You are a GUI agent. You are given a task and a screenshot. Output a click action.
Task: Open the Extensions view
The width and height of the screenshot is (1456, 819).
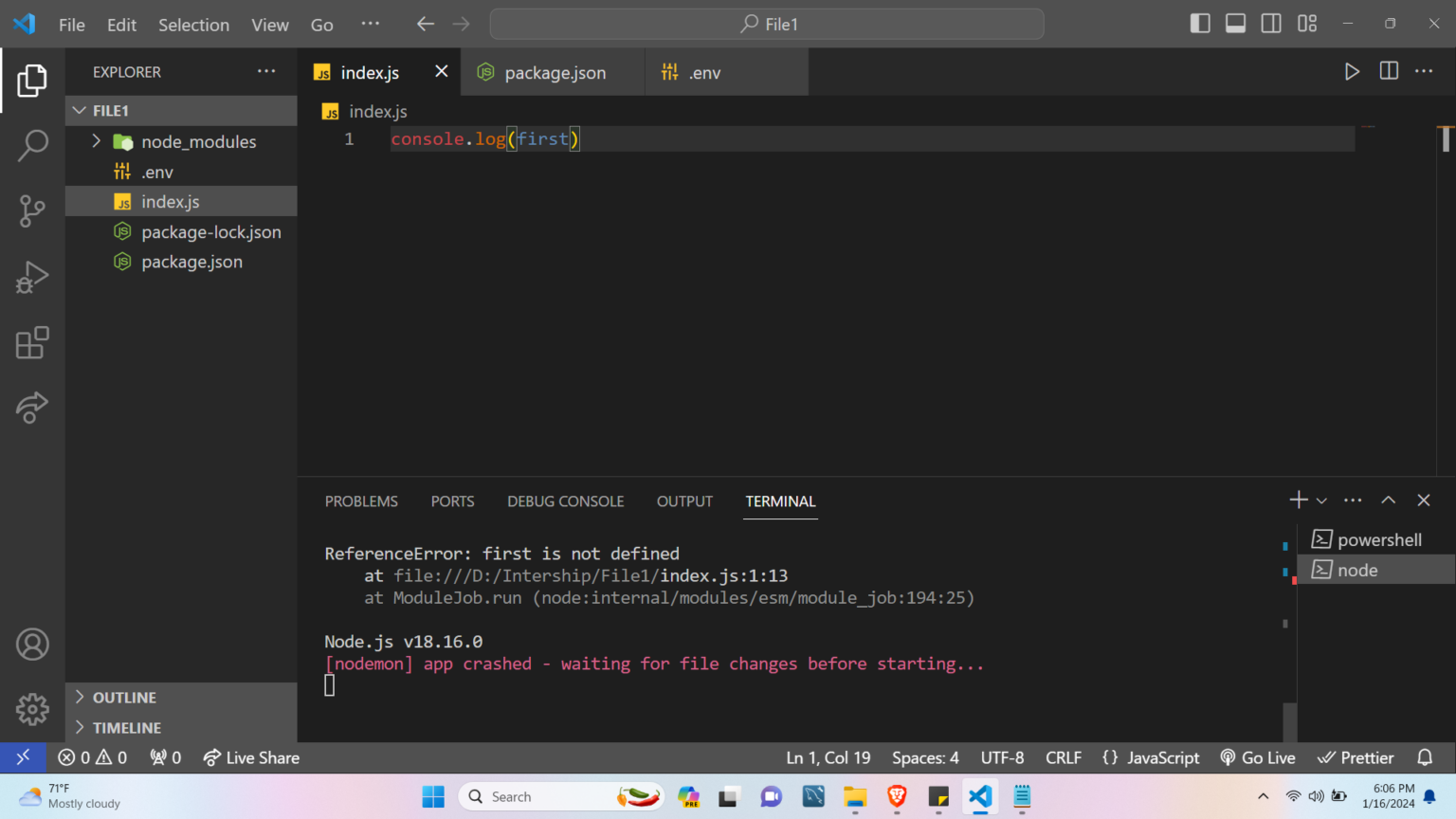tap(32, 342)
